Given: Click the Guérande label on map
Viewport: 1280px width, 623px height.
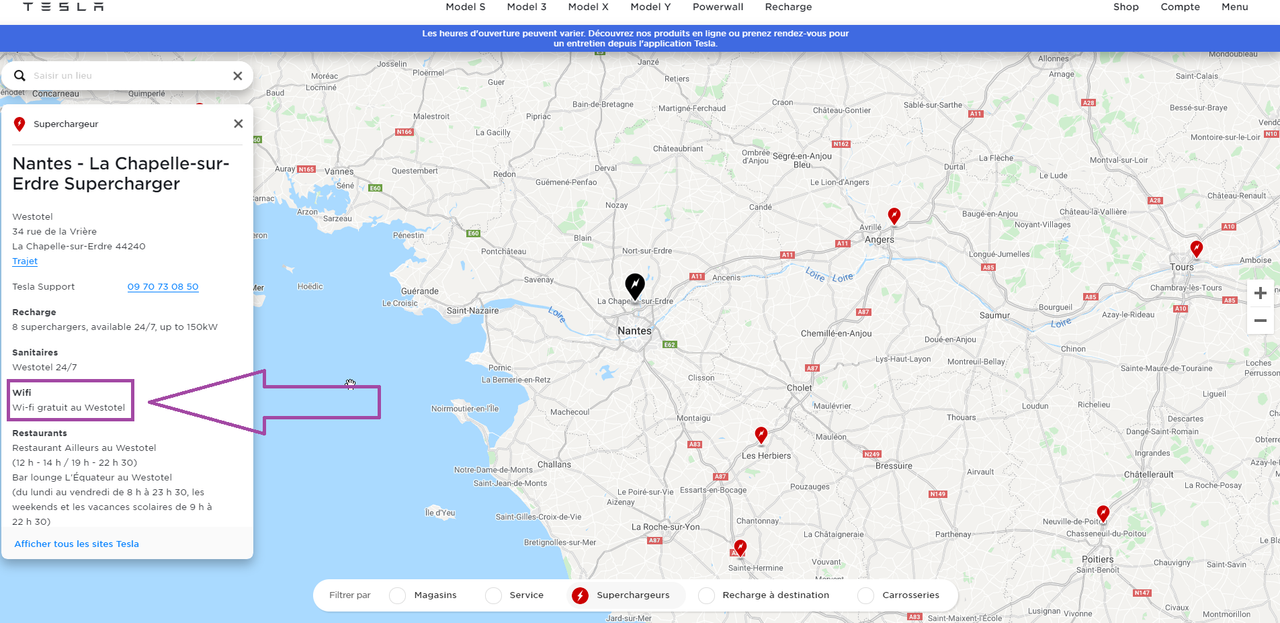Looking at the screenshot, I should 420,291.
